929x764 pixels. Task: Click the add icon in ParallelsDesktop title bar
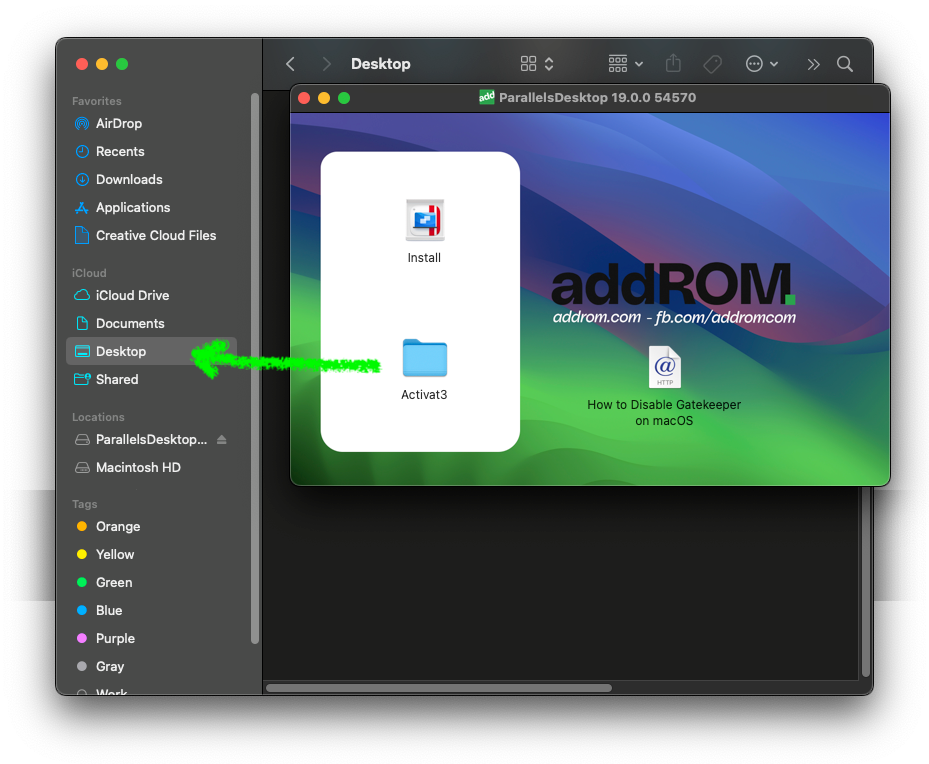coord(486,97)
